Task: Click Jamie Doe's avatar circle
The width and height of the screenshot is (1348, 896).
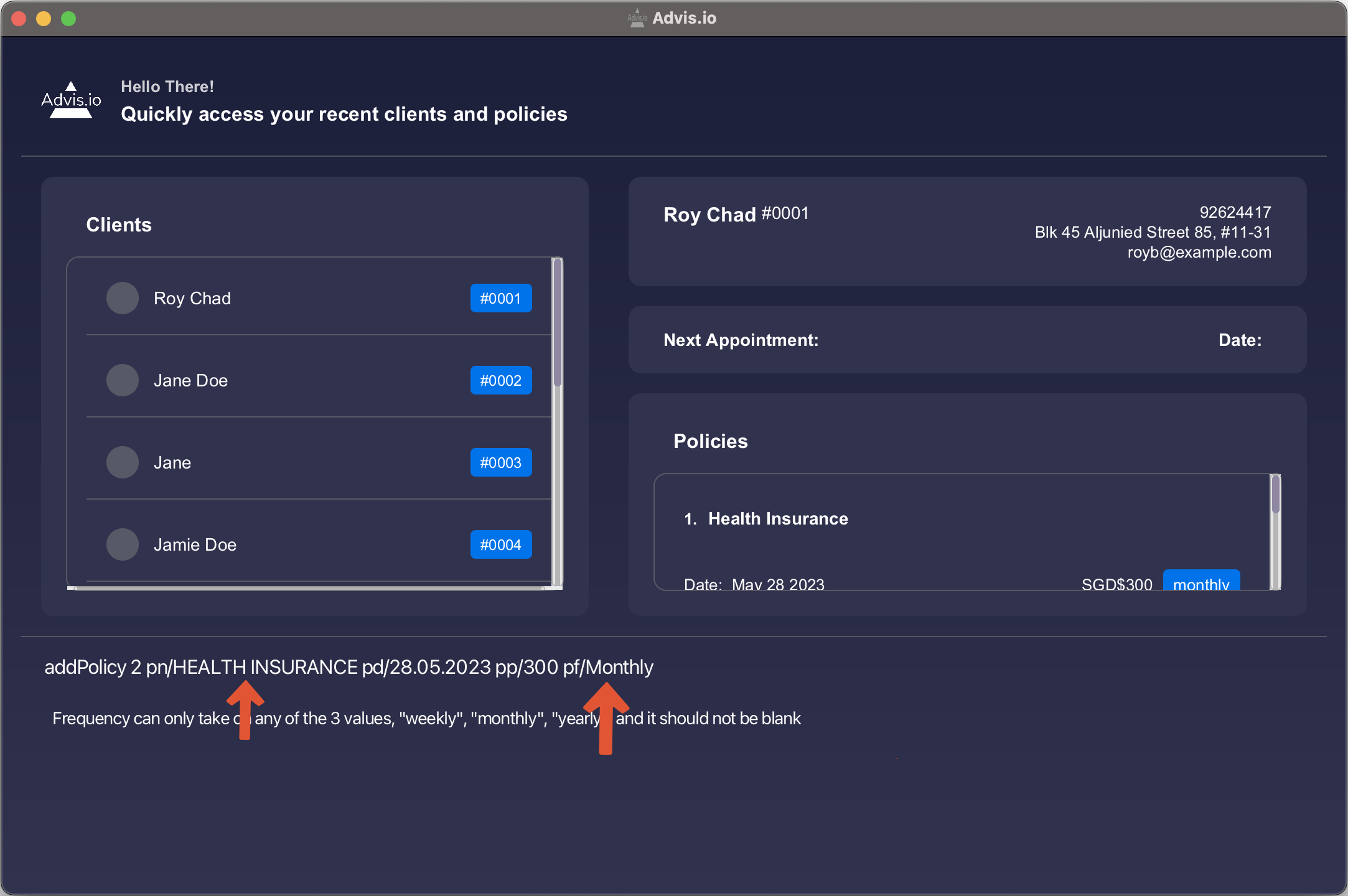Action: [x=123, y=544]
